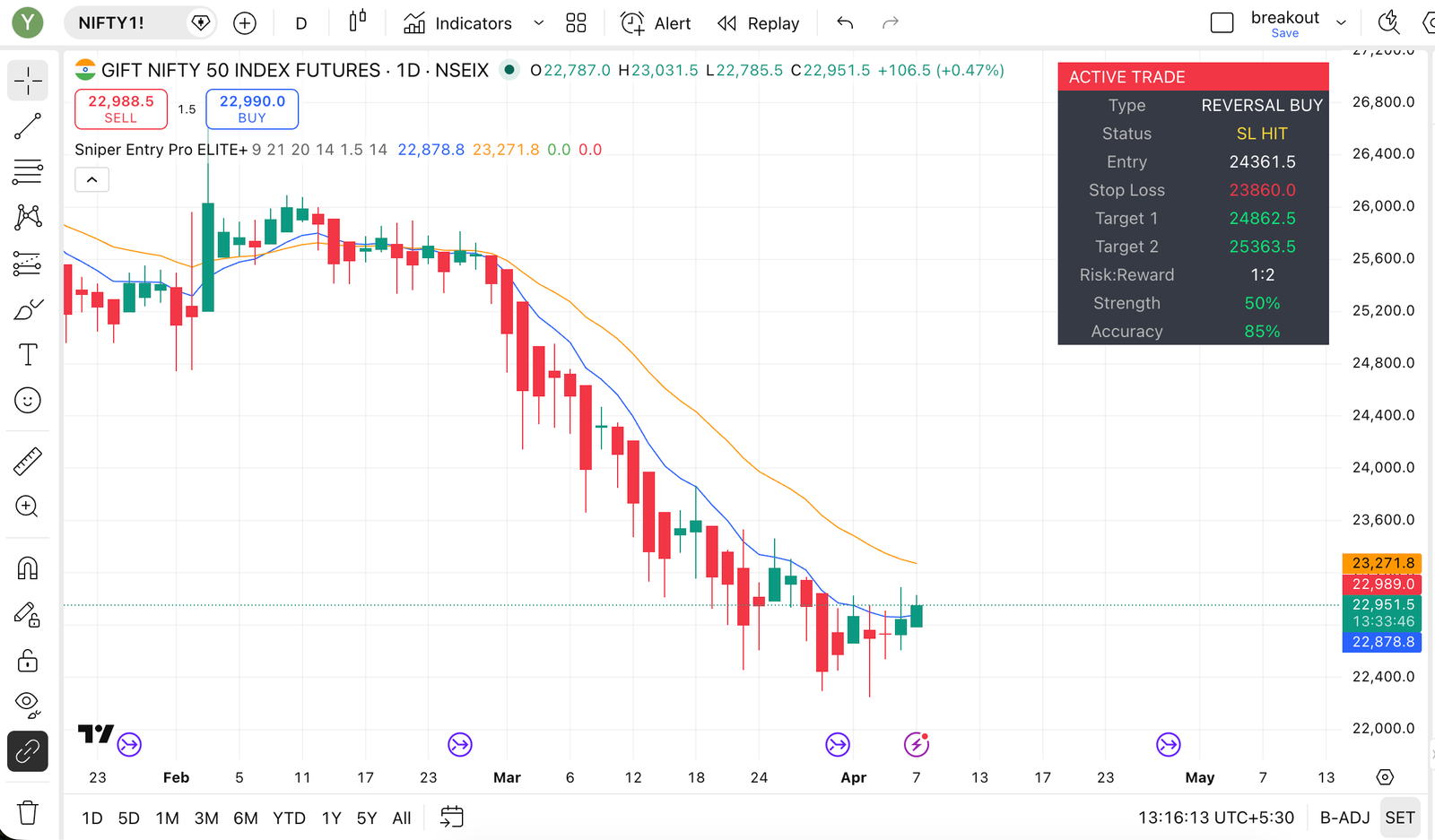Toggle B-ADJ contract adjustment
This screenshot has height=840, width=1435.
[x=1344, y=818]
